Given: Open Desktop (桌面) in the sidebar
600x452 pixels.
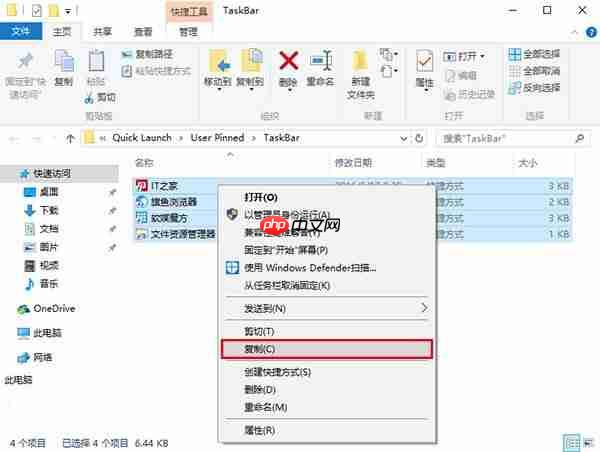Looking at the screenshot, I should click(49, 191).
